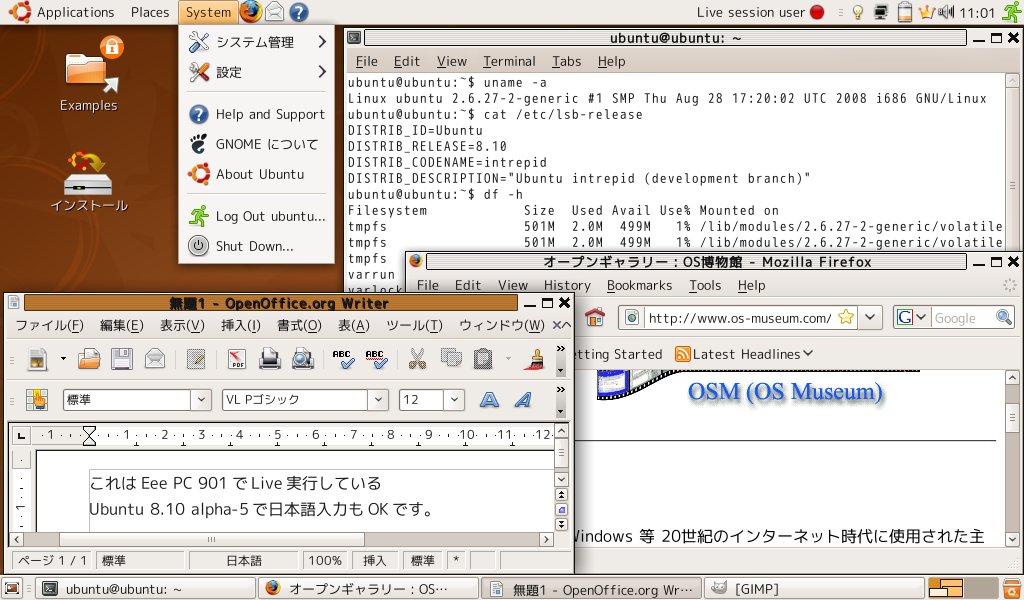
Task: Toggle 挿入 insert mode in status bar
Action: coord(374,560)
